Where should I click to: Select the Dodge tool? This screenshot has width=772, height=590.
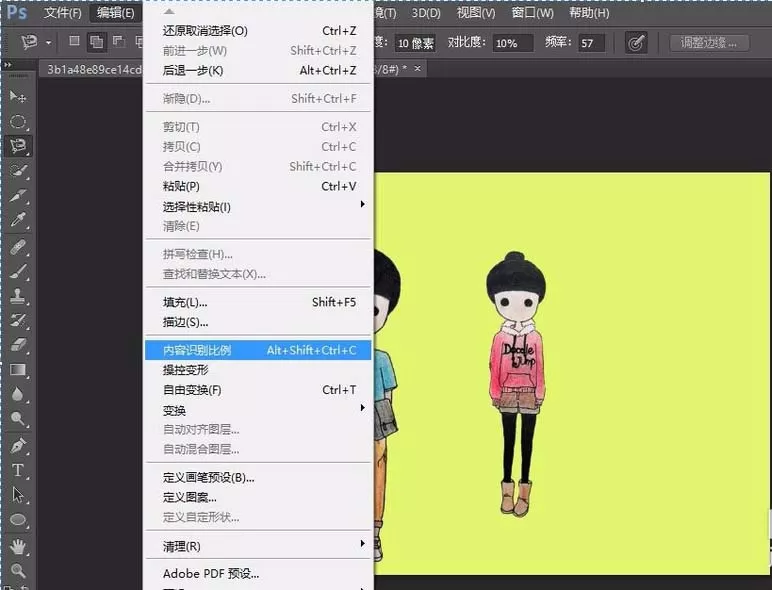[x=18, y=419]
